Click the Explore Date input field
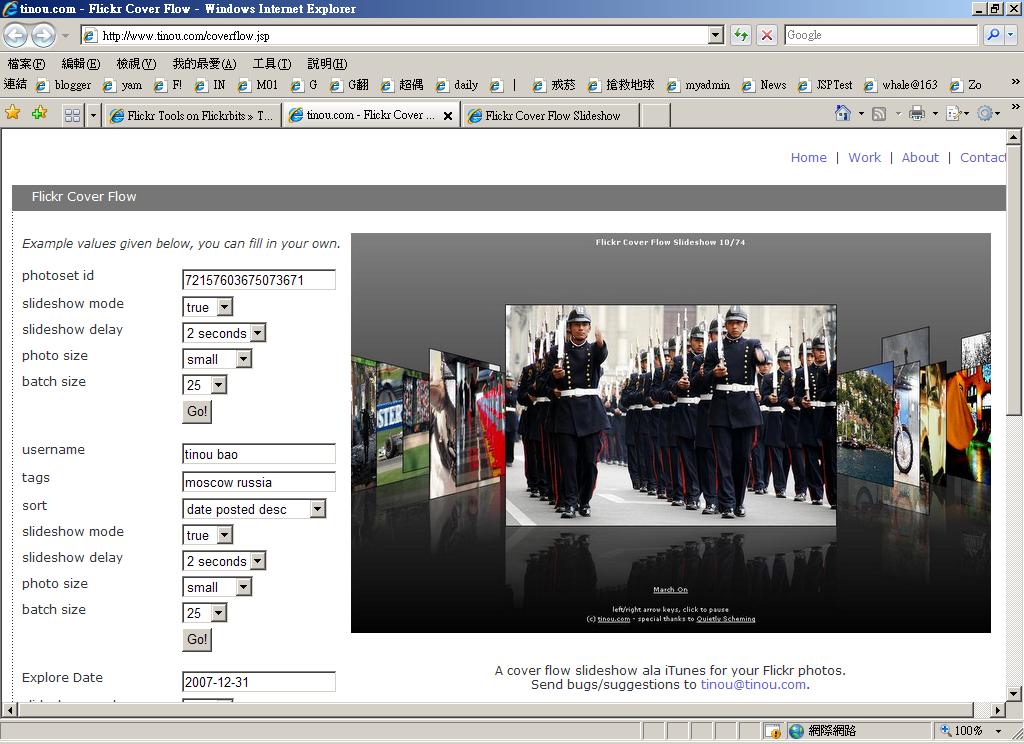This screenshot has width=1024, height=744. click(x=259, y=682)
